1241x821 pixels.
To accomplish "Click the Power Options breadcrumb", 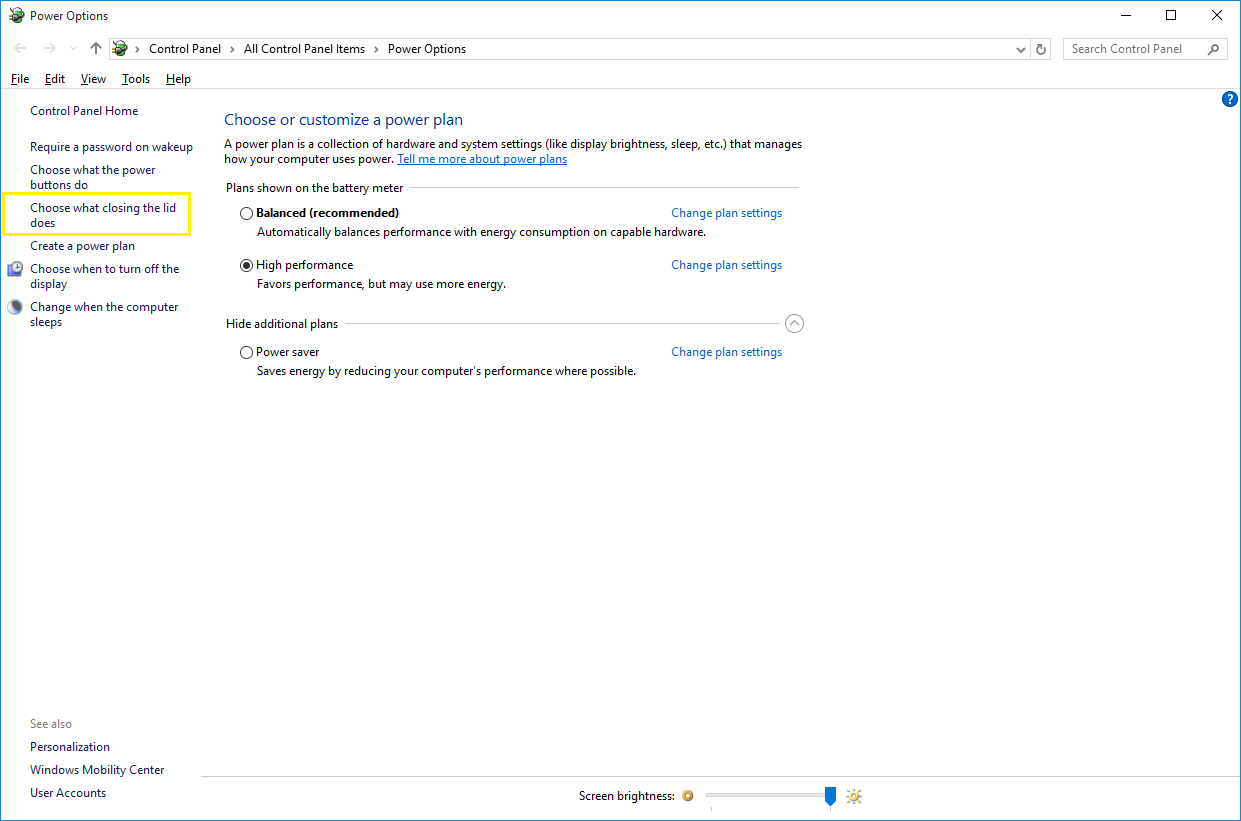I will point(427,49).
